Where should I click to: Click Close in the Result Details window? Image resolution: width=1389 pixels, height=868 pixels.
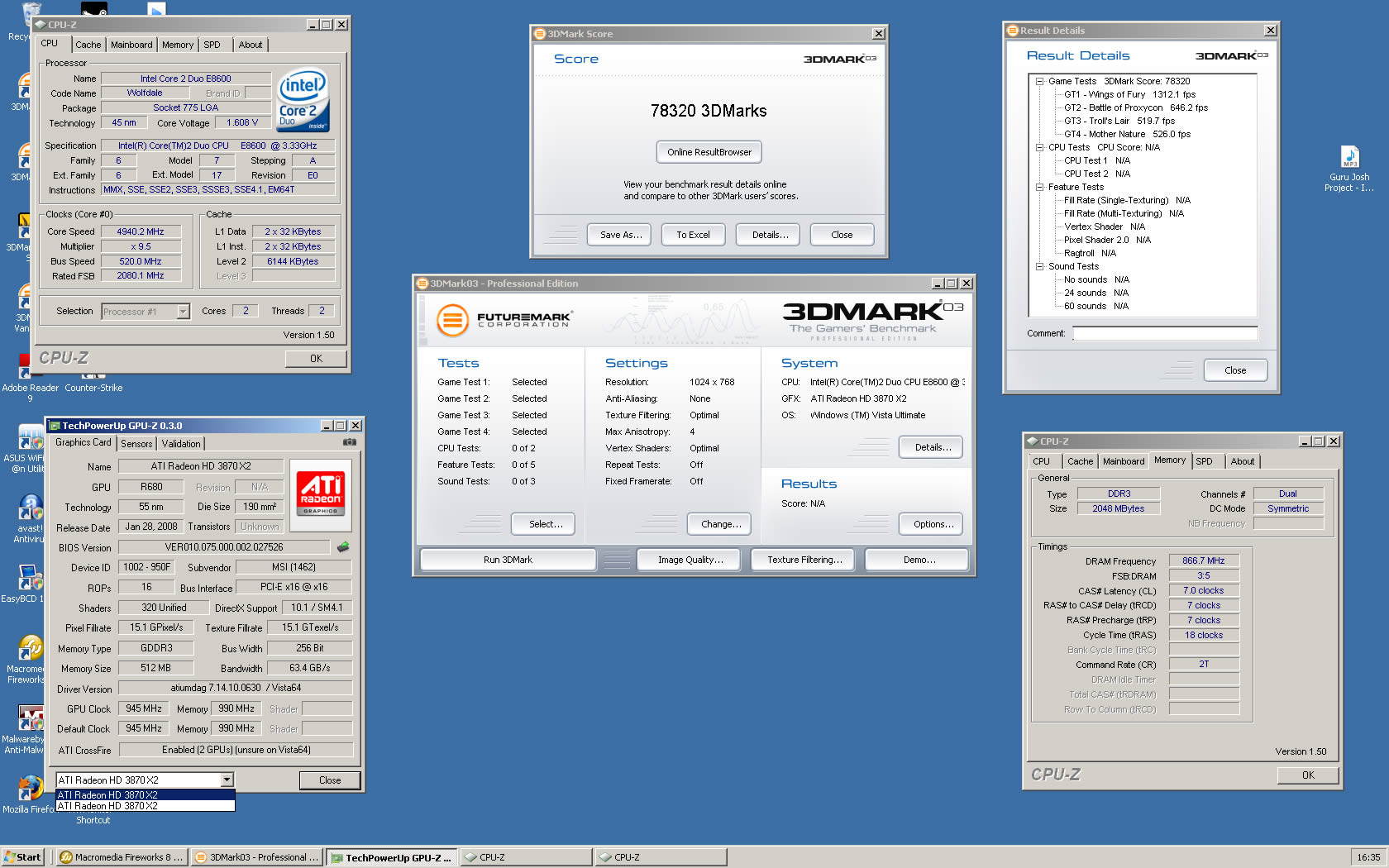pyautogui.click(x=1235, y=370)
